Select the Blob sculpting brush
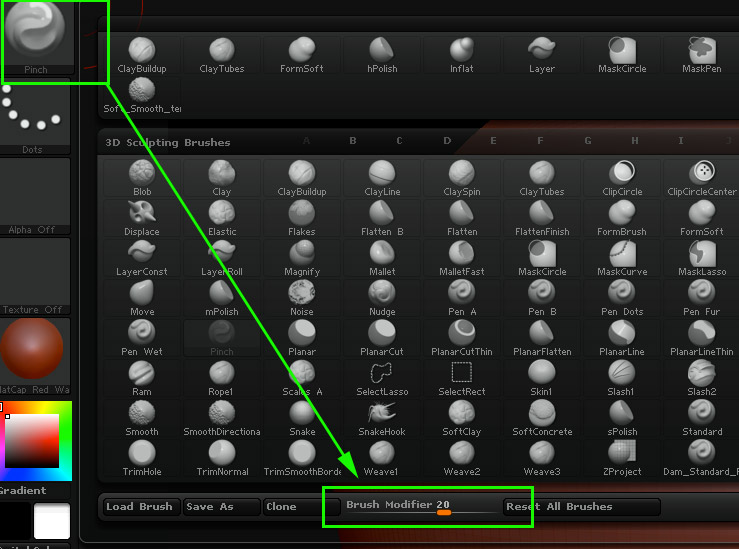Image resolution: width=739 pixels, height=549 pixels. (142, 178)
